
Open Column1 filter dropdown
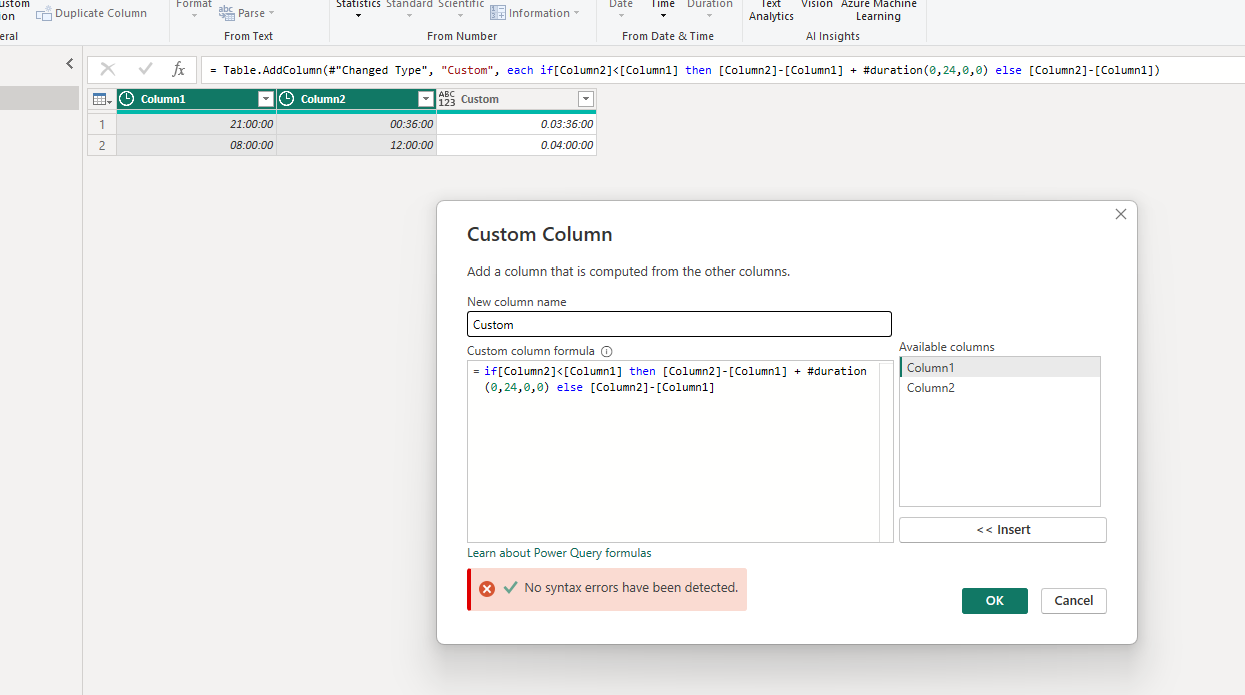(266, 99)
